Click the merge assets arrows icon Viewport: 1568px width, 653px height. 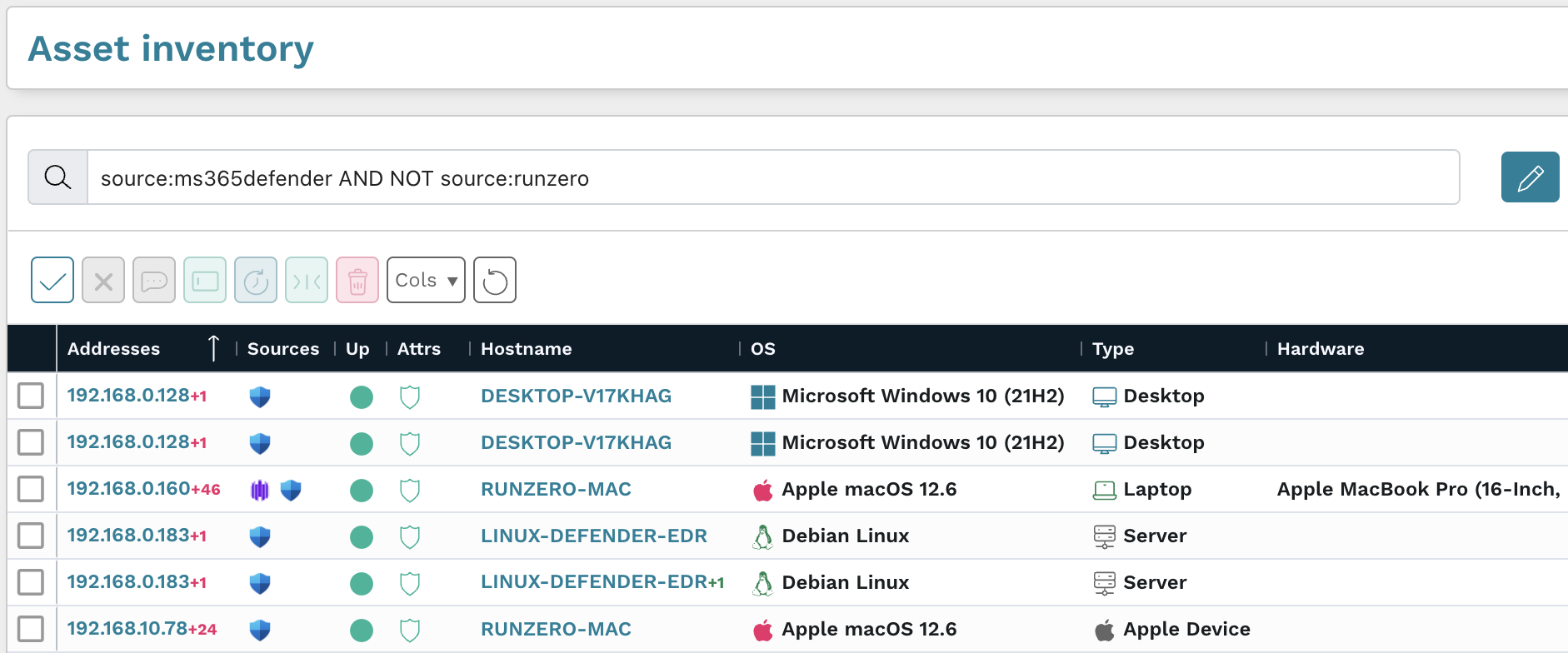pos(307,280)
